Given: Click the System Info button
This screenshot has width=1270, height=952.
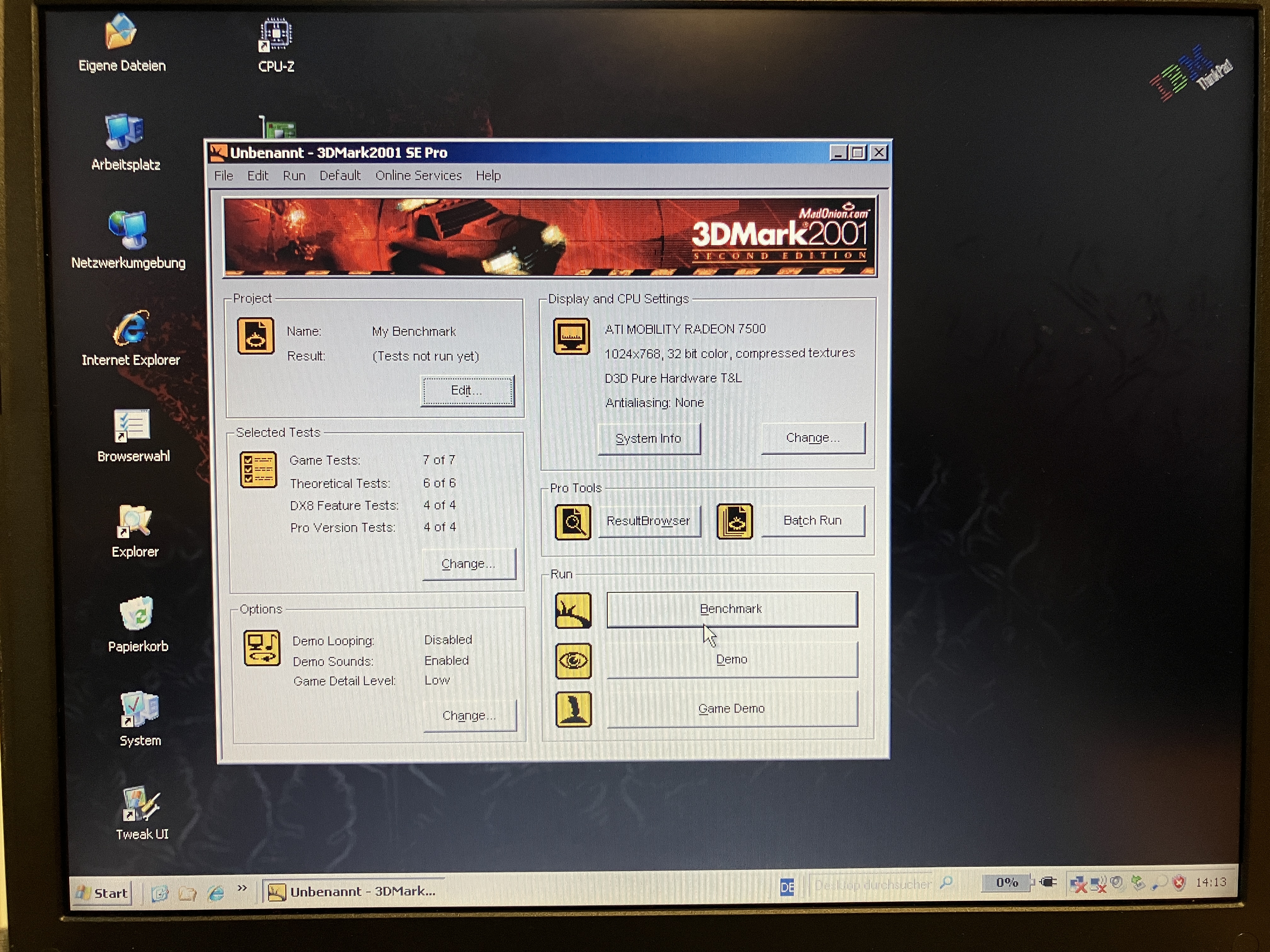Looking at the screenshot, I should tap(648, 439).
